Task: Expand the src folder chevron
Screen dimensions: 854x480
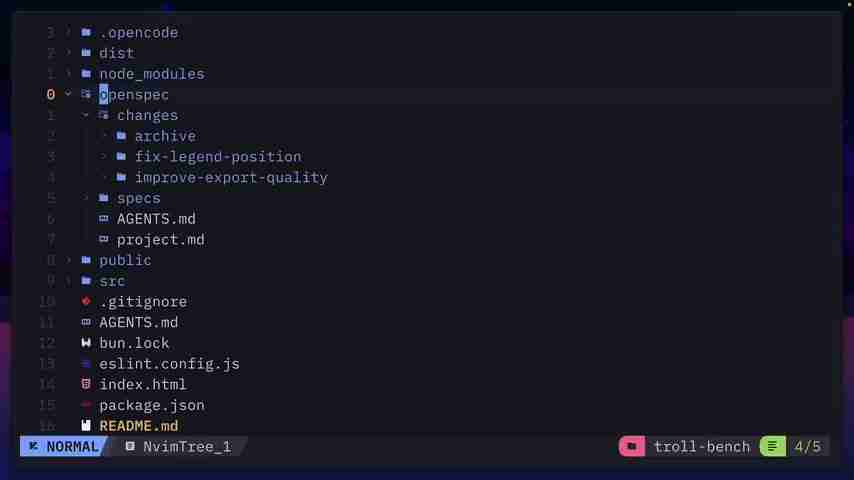Action: 68,281
